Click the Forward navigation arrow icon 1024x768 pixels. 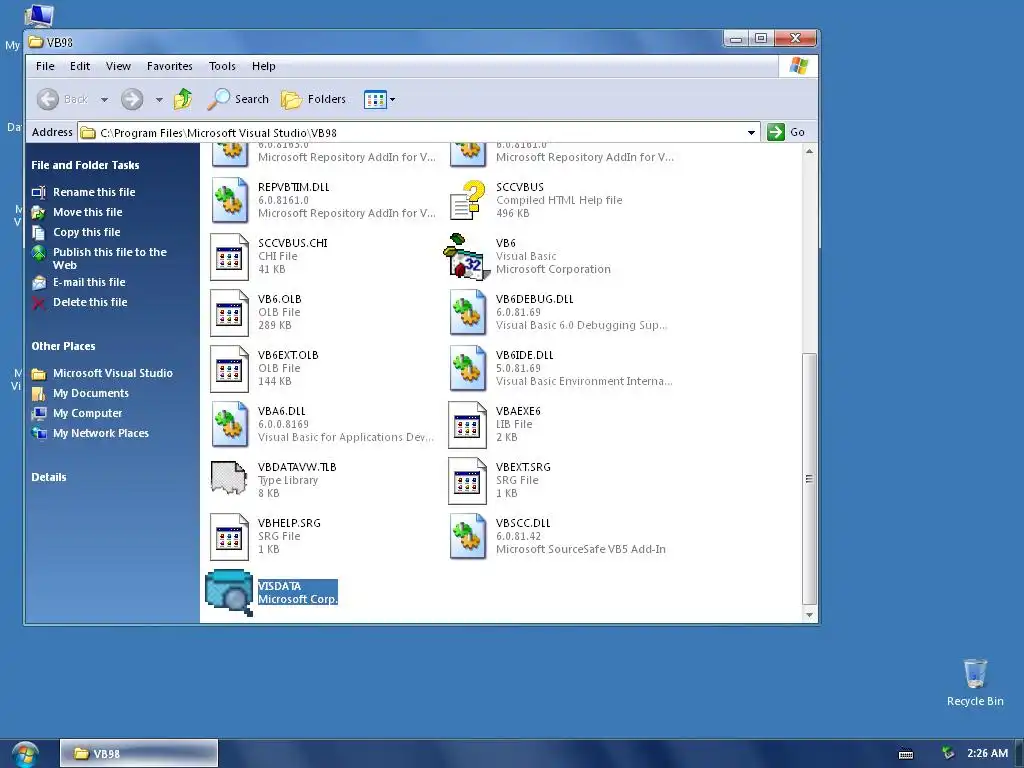132,99
